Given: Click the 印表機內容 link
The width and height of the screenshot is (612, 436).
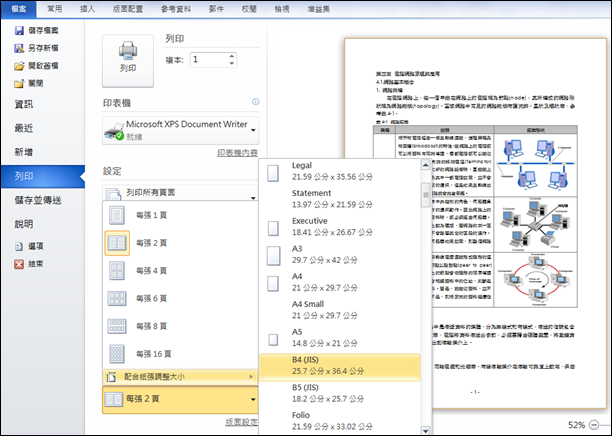Looking at the screenshot, I should (x=237, y=153).
